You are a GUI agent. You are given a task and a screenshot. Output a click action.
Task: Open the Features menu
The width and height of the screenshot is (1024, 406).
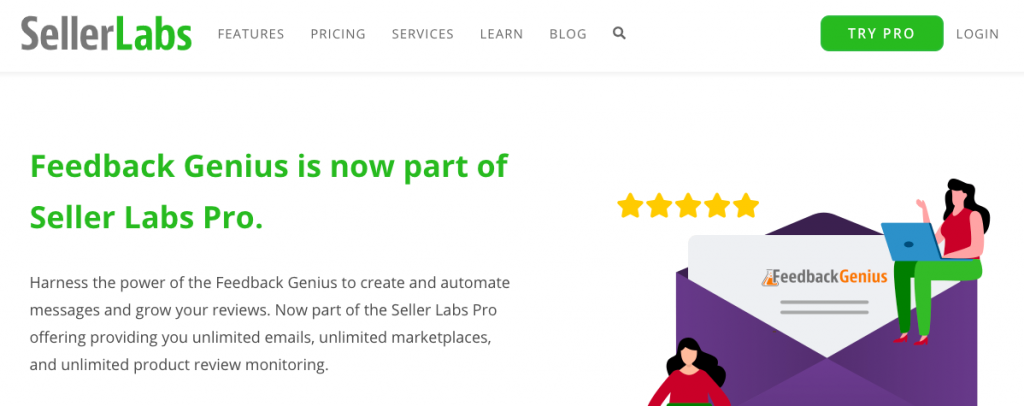(x=251, y=34)
